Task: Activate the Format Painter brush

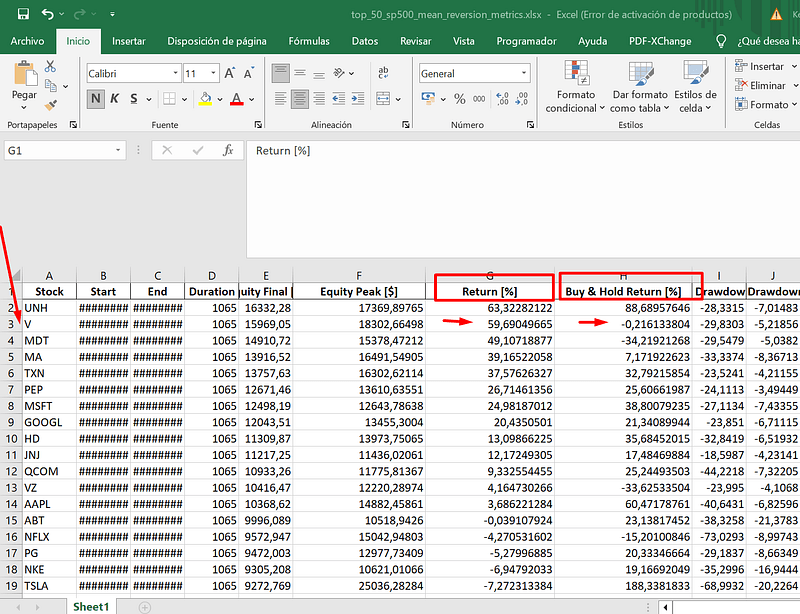Action: click(x=51, y=105)
